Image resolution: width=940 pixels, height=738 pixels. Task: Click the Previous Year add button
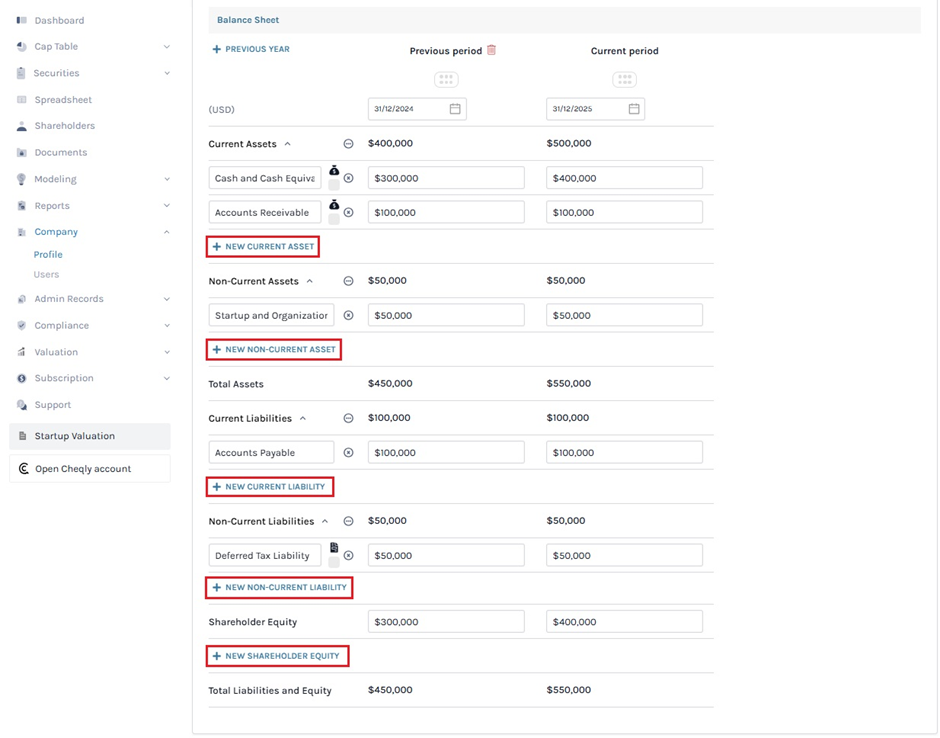[251, 49]
